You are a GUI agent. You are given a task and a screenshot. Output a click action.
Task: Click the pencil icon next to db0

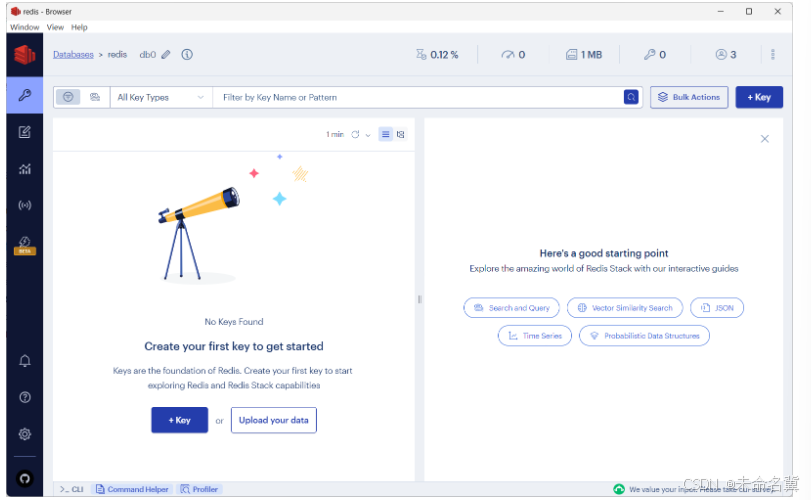click(x=166, y=54)
